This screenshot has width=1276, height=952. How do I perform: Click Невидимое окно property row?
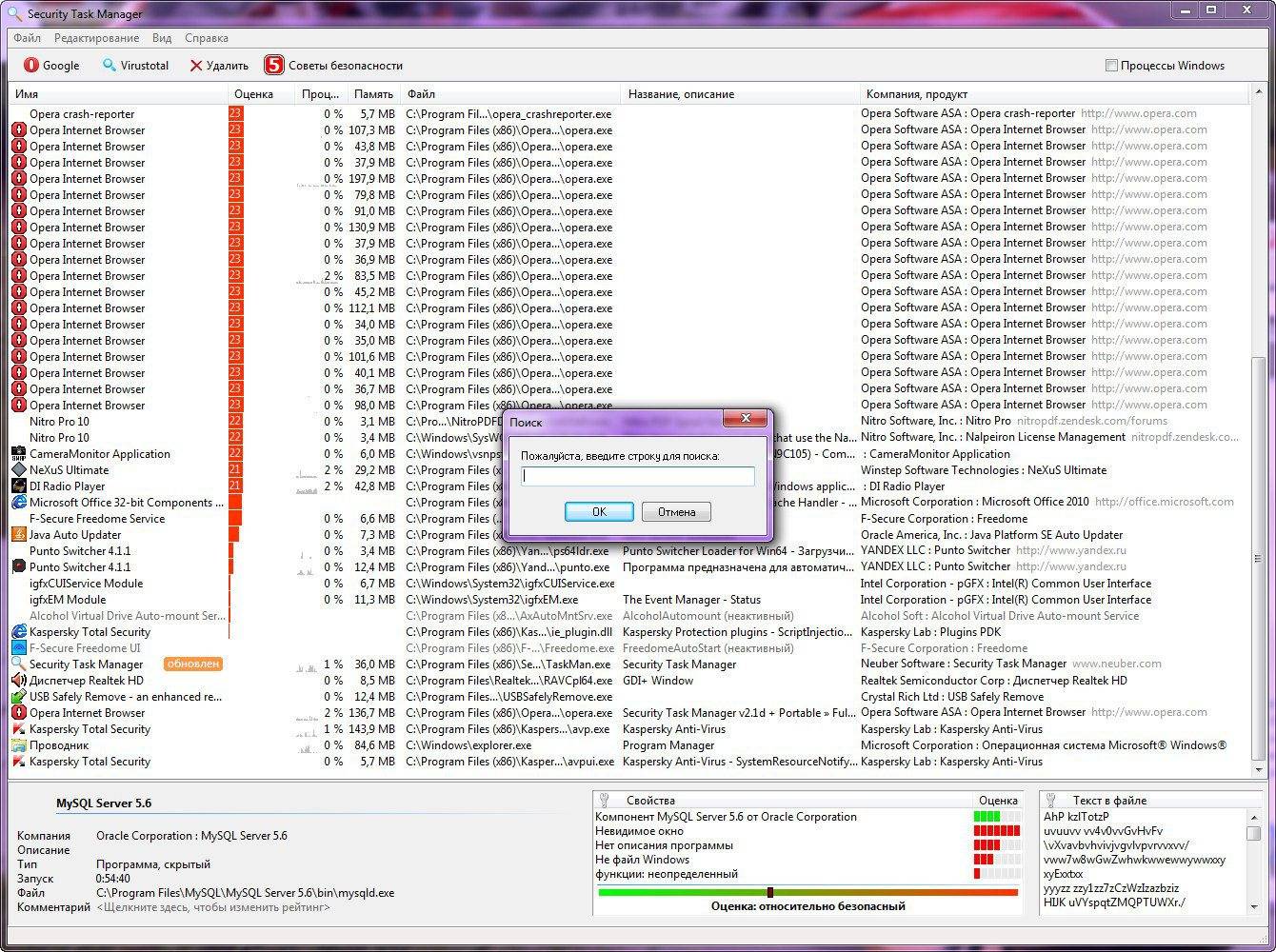click(807, 830)
